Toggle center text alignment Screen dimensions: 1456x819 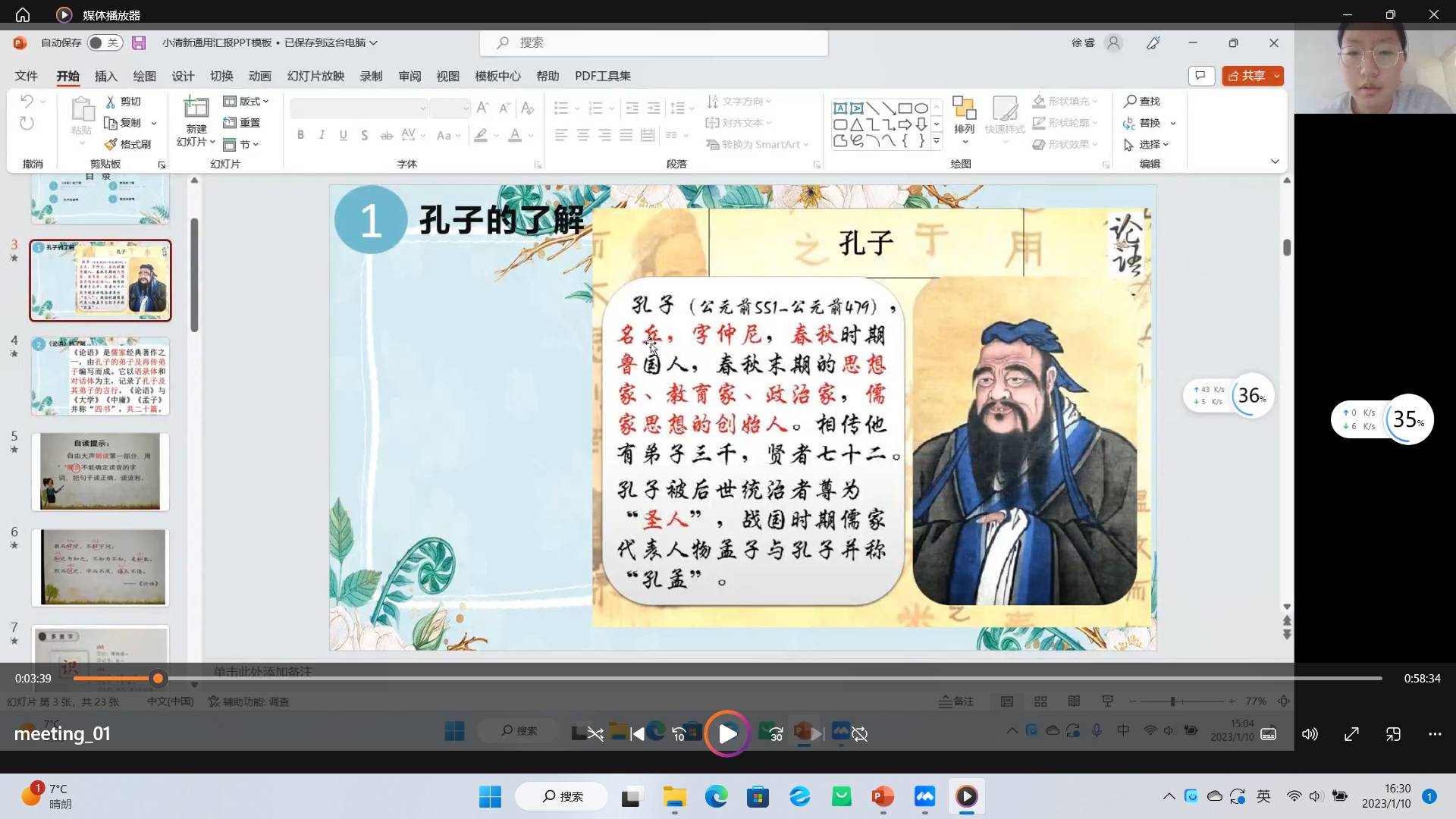point(582,135)
